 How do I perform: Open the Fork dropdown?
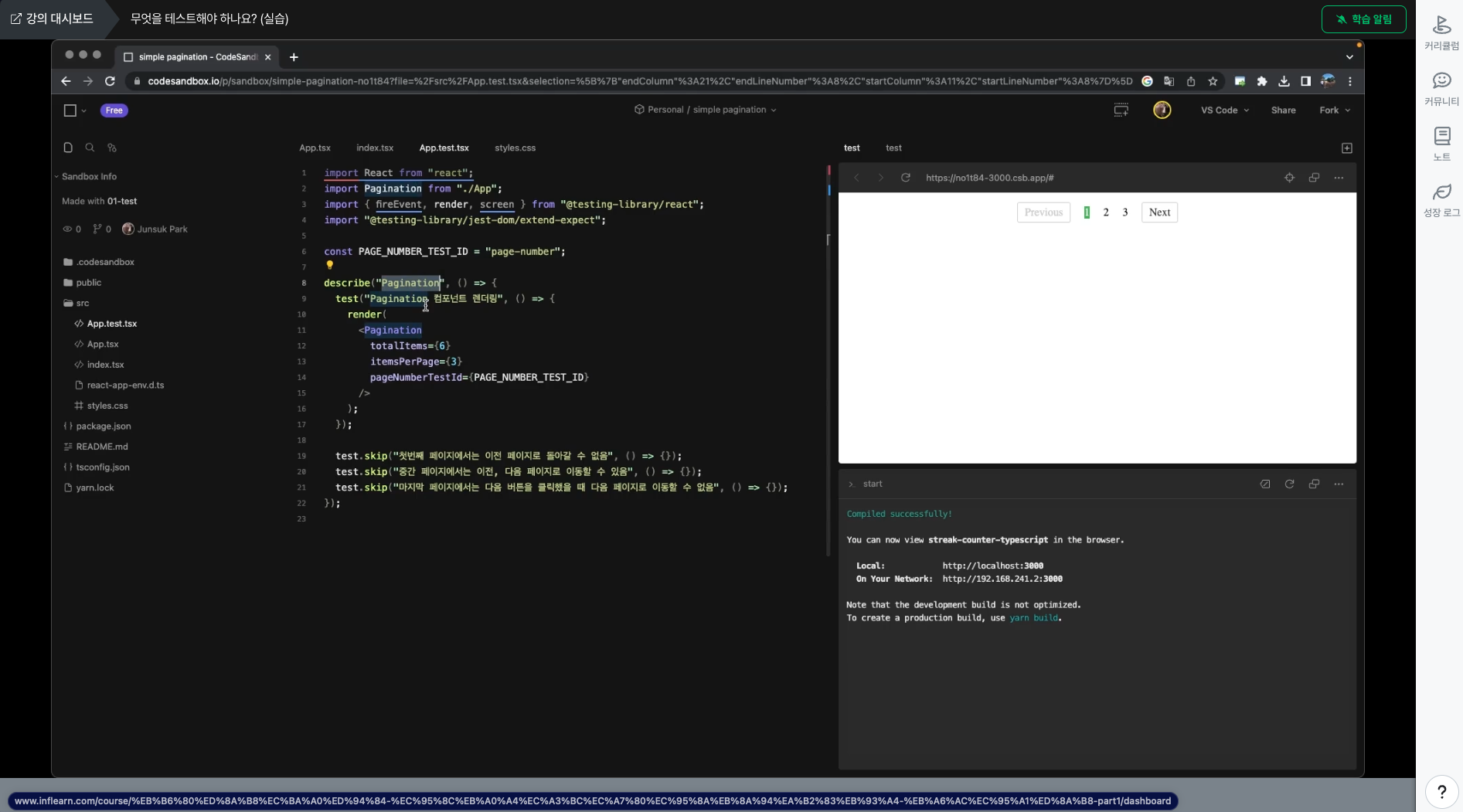coord(1335,110)
